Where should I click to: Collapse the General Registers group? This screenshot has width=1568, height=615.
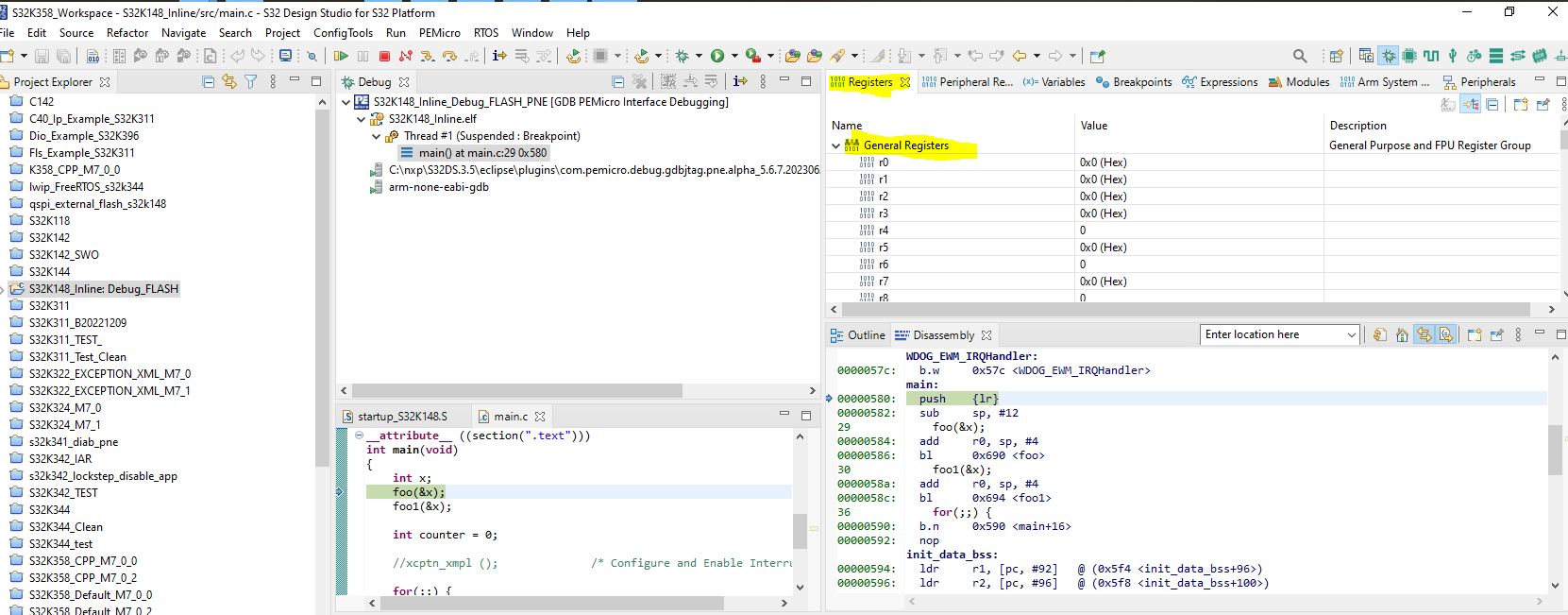(x=835, y=145)
